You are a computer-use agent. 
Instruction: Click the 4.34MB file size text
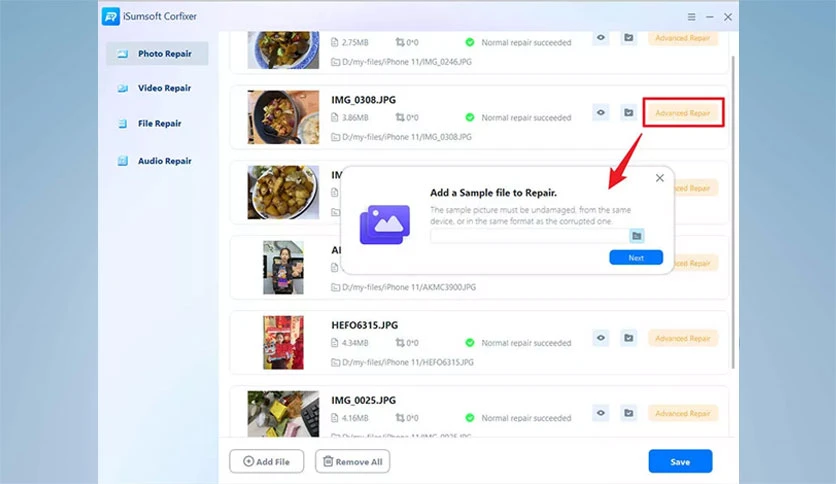pos(355,343)
